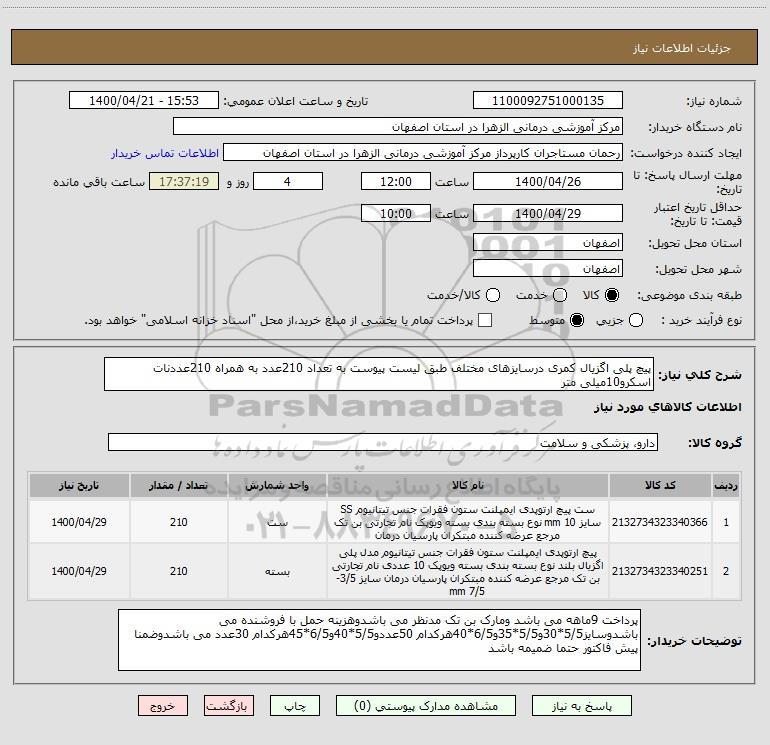770x745 pixels.
Task: Click the days remaining field showing 4
Action: (288, 182)
